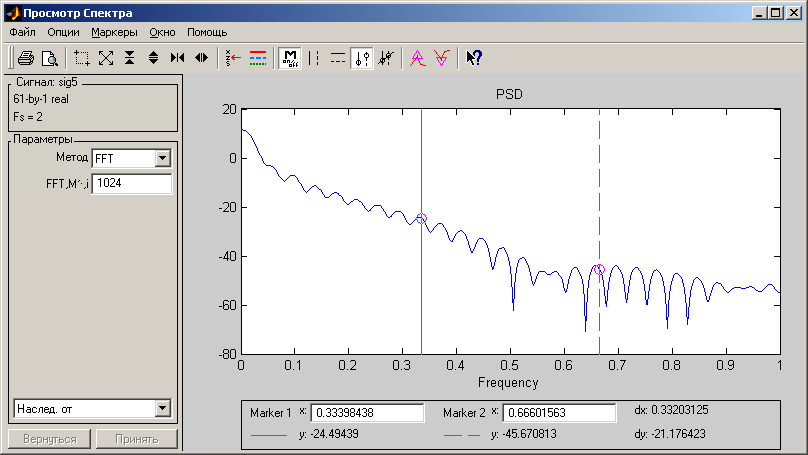The image size is (808, 455).
Task: Click the window title bar application icon
Action: coord(13,13)
